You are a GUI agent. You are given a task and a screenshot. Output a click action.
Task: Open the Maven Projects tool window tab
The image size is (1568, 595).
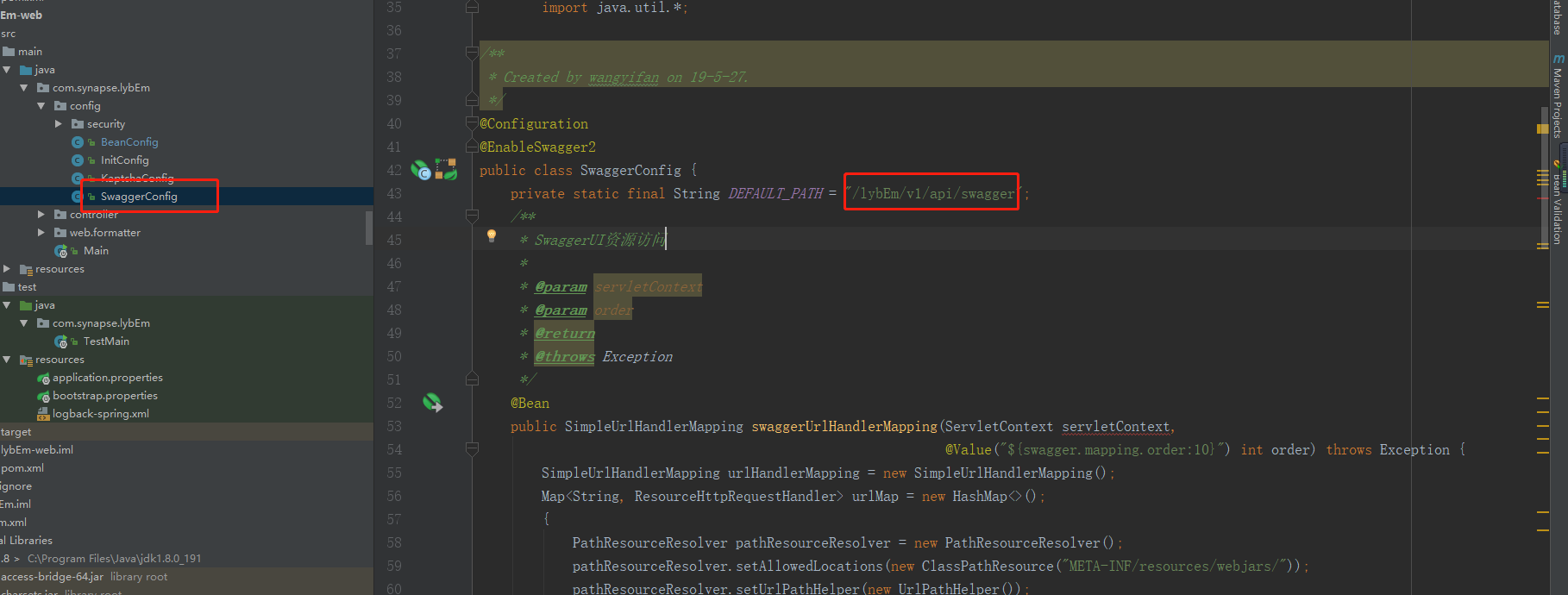point(1558,96)
